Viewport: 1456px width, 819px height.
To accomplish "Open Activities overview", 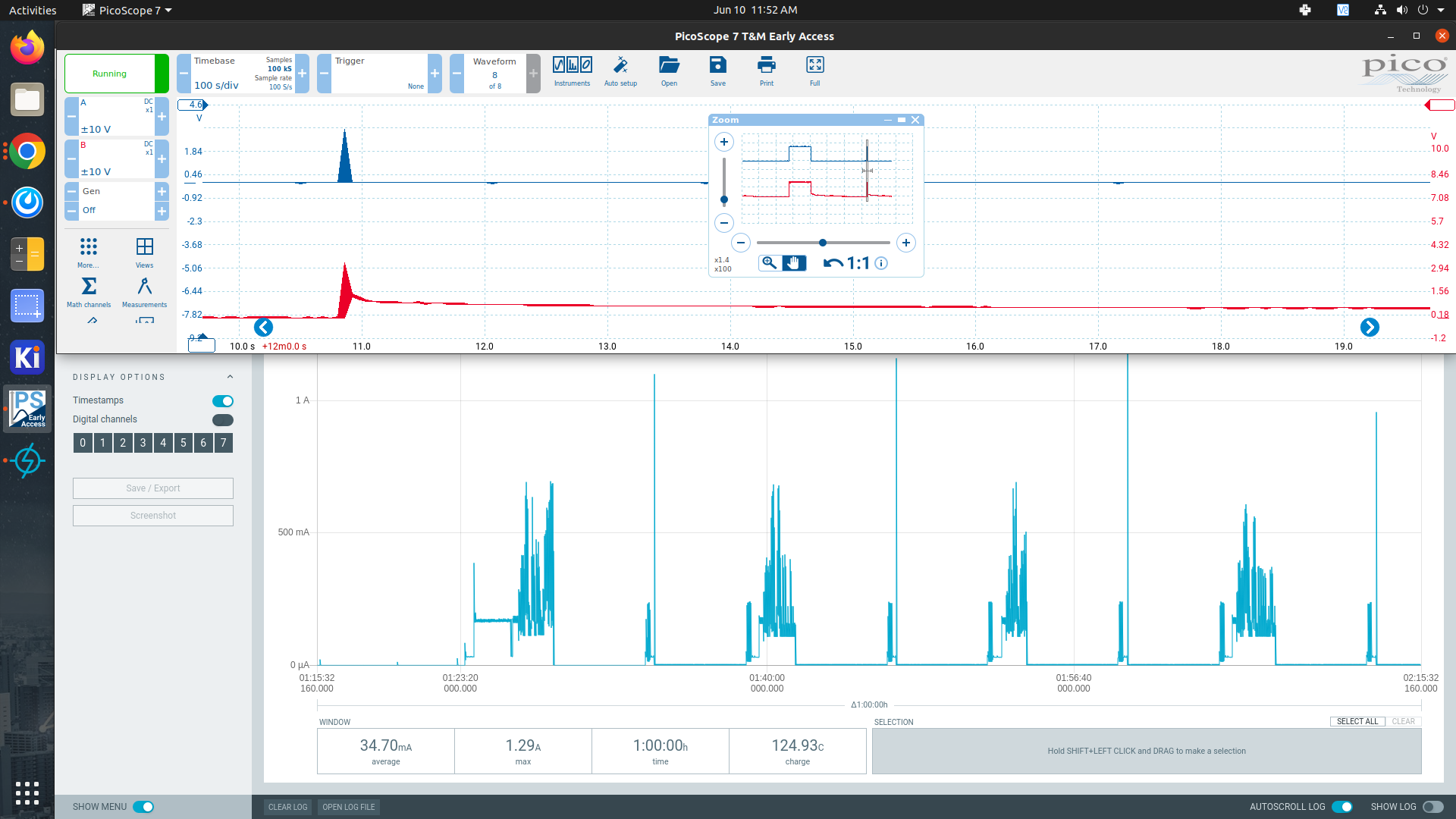I will (x=33, y=10).
